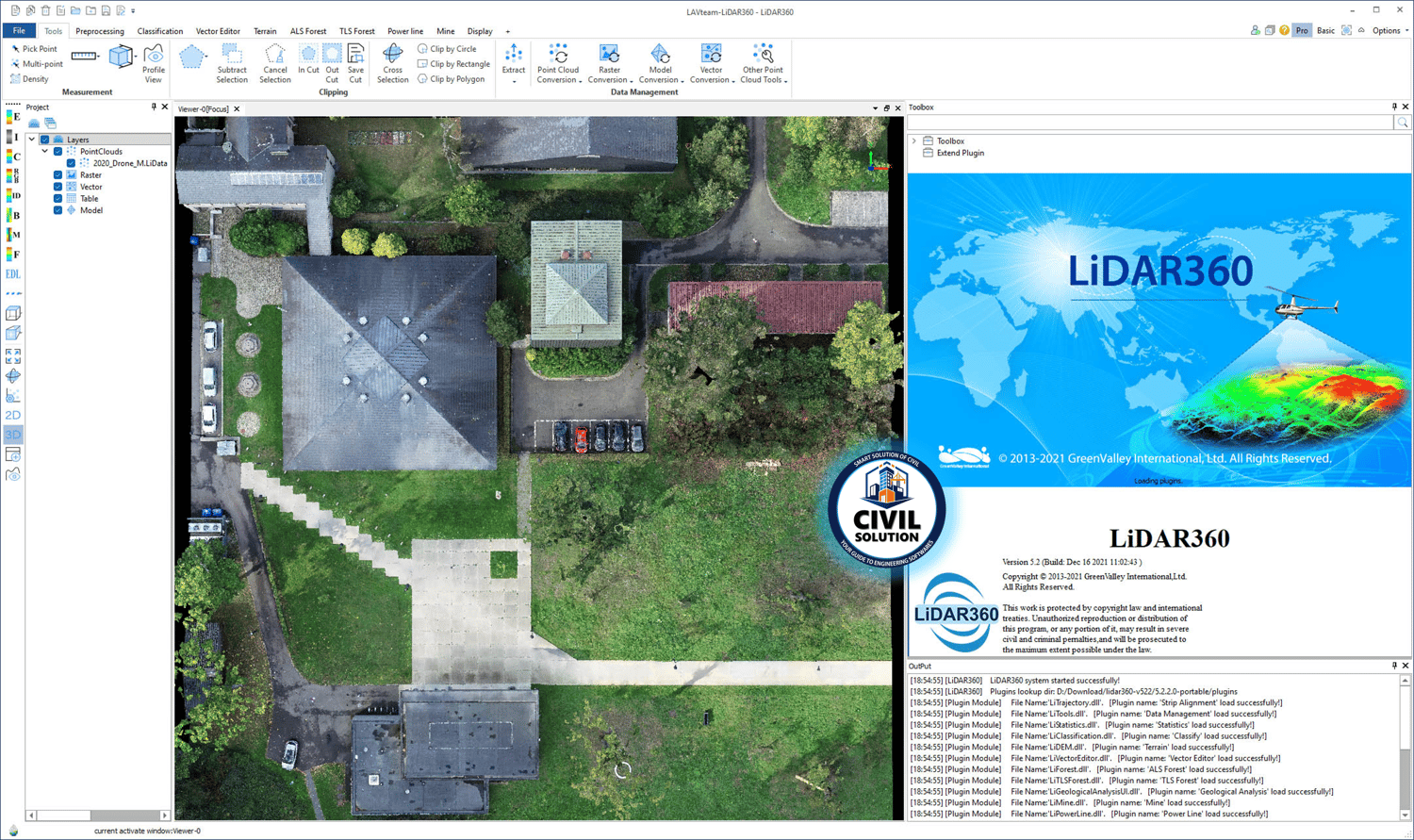
Task: Switch to the Preprocessing ribbon tab
Action: click(x=100, y=31)
